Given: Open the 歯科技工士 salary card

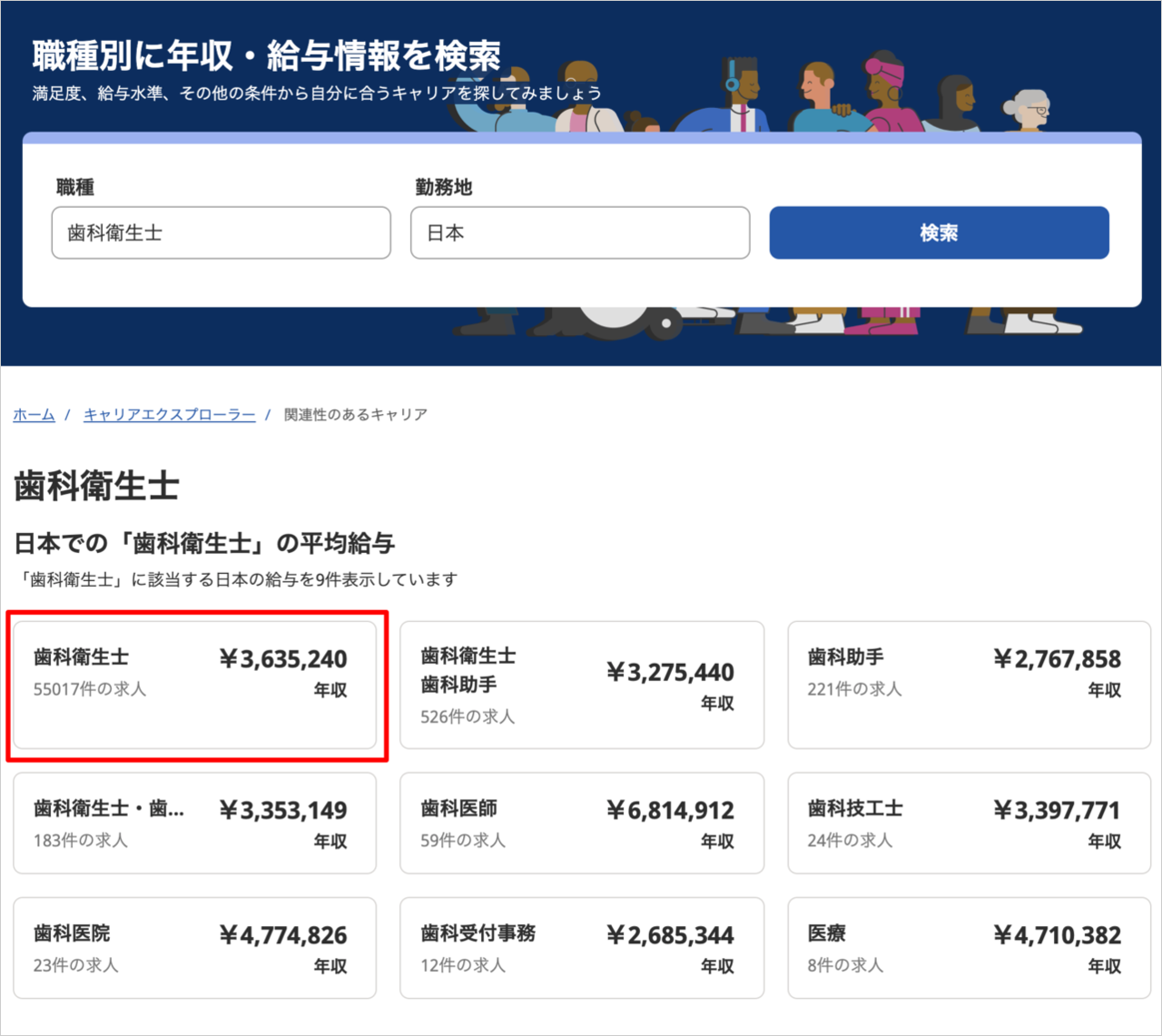Looking at the screenshot, I should click(970, 824).
